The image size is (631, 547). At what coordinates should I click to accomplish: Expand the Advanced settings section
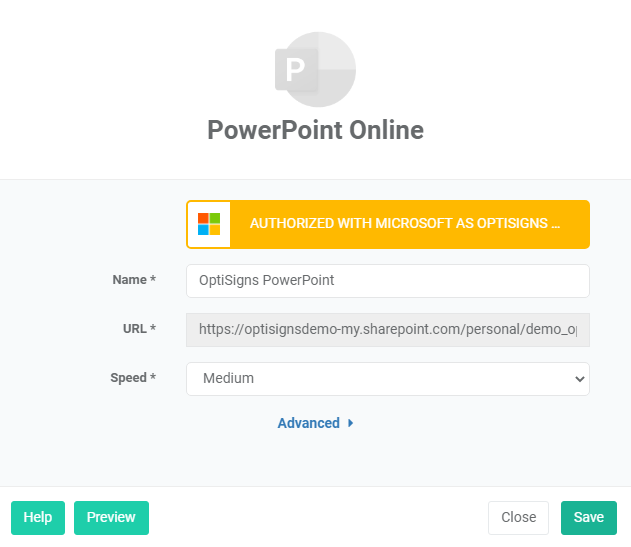(x=316, y=423)
